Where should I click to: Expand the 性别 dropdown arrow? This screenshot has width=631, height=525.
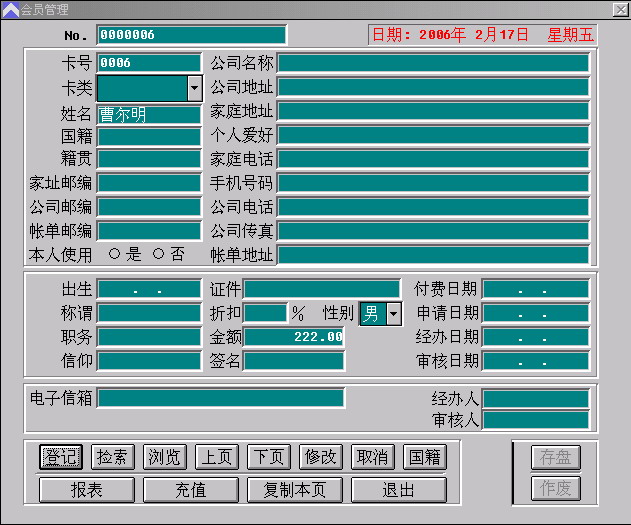coord(393,314)
